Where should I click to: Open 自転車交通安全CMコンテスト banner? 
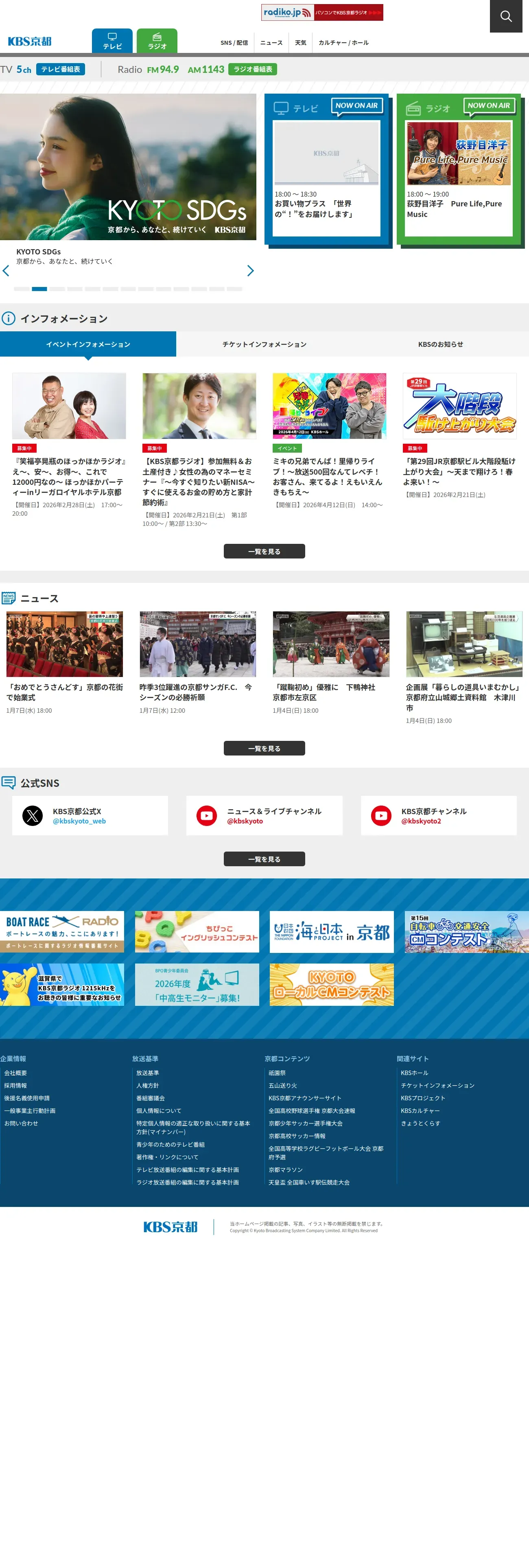click(x=467, y=932)
